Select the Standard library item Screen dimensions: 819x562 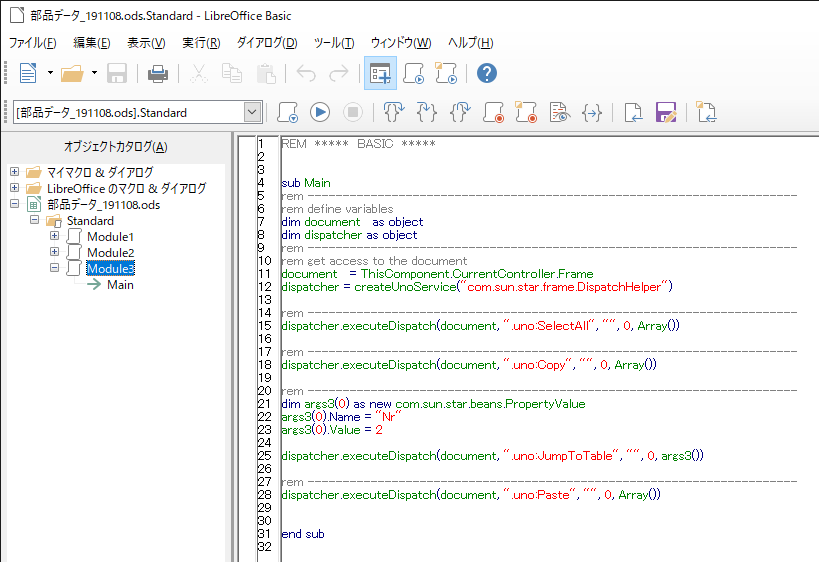(90, 220)
